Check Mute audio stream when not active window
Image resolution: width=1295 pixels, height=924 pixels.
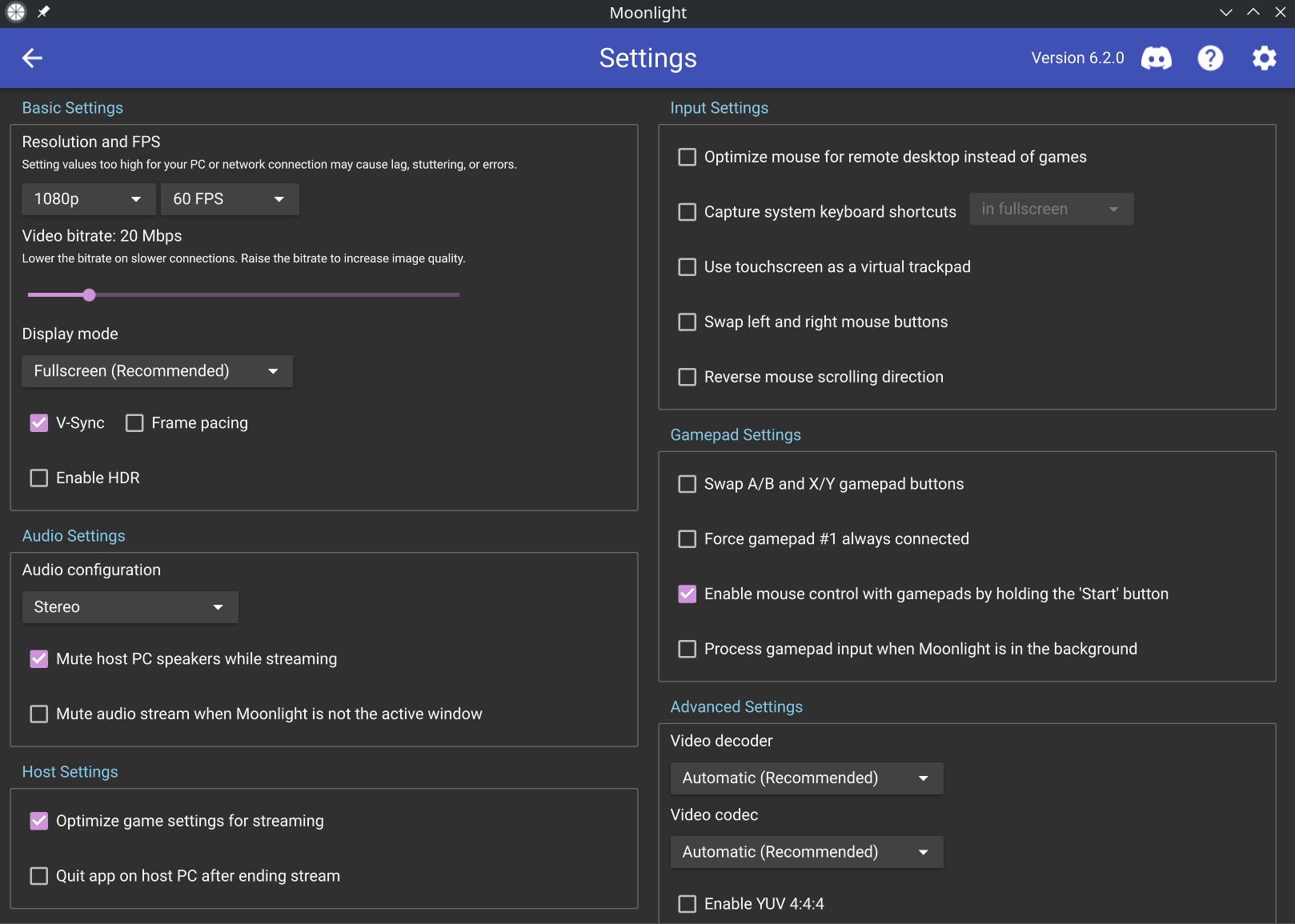[39, 714]
